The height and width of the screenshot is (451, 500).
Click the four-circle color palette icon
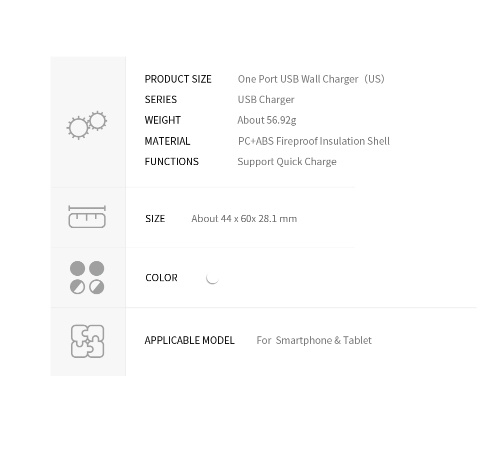[x=87, y=277]
